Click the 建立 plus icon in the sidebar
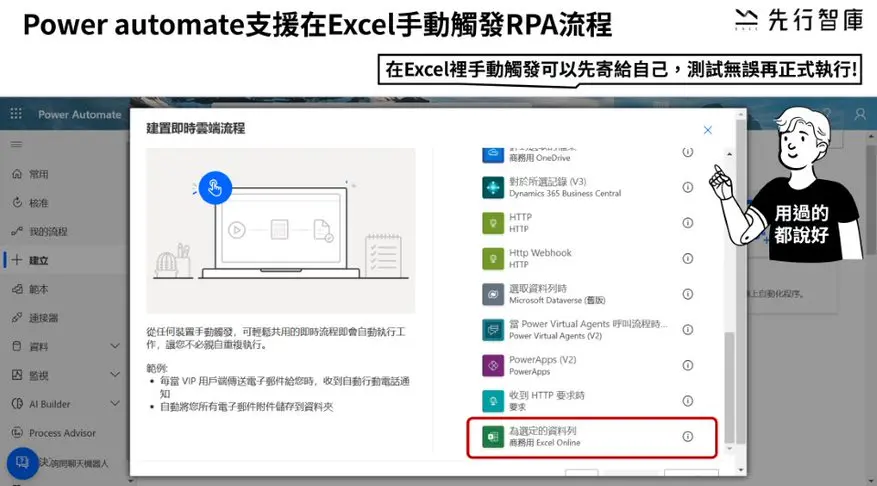Viewport: 877px width, 486px height. 17,260
